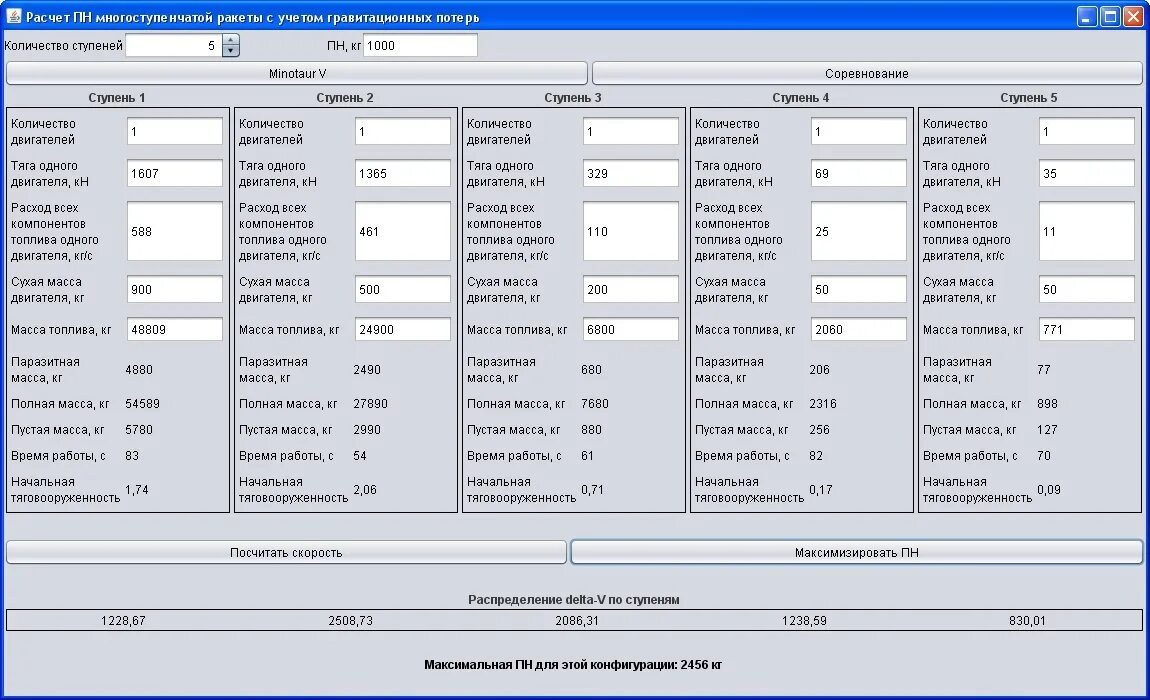Decrease stage count with spinner down arrow
1150x700 pixels.
(231, 51)
